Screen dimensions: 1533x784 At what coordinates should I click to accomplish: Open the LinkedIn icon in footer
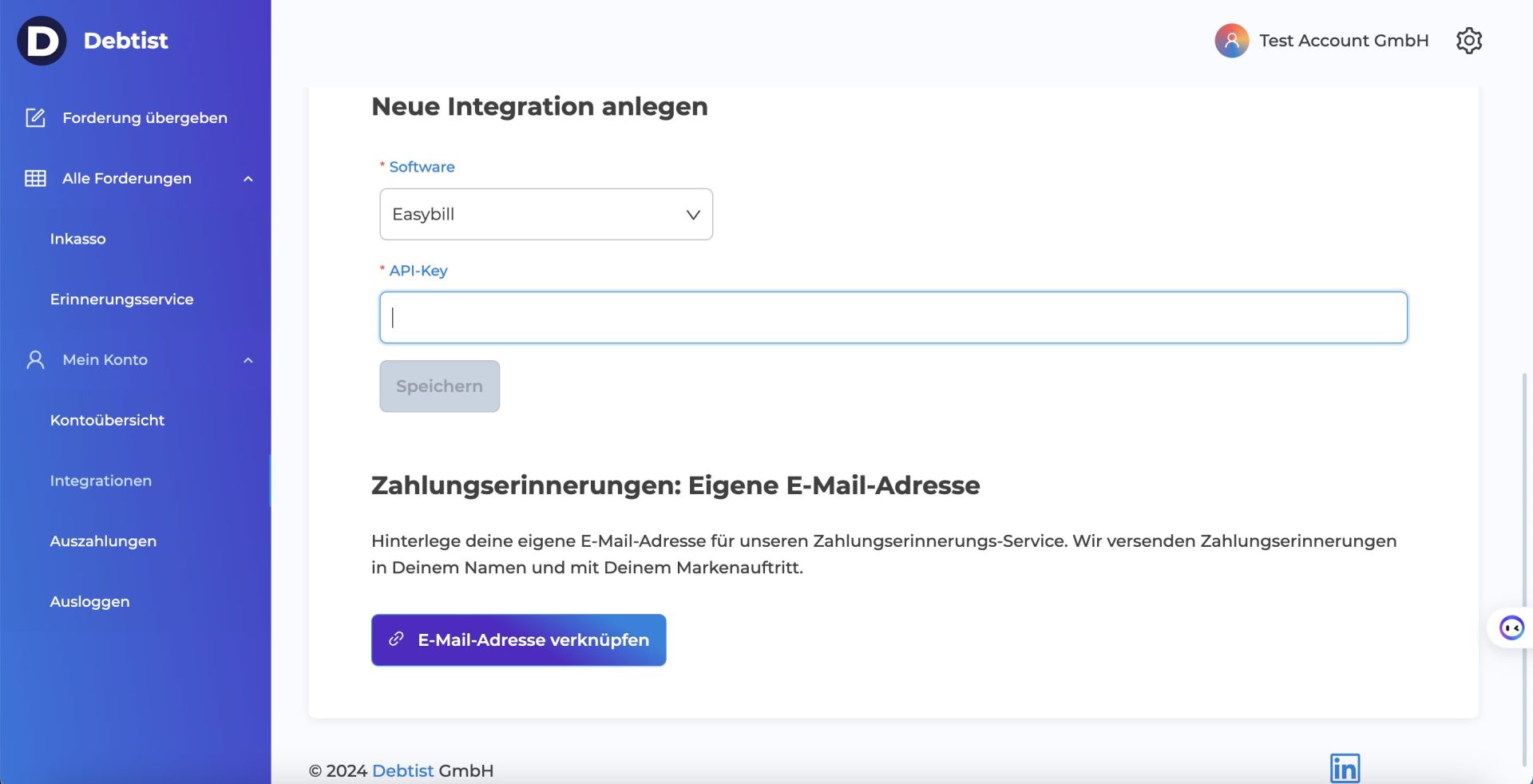click(x=1345, y=768)
